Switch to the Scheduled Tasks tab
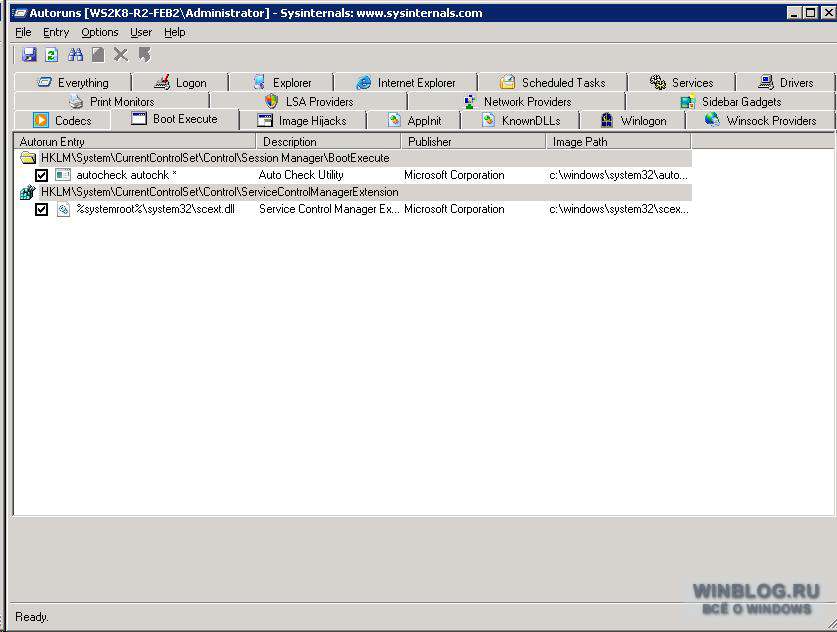837x632 pixels. point(552,82)
